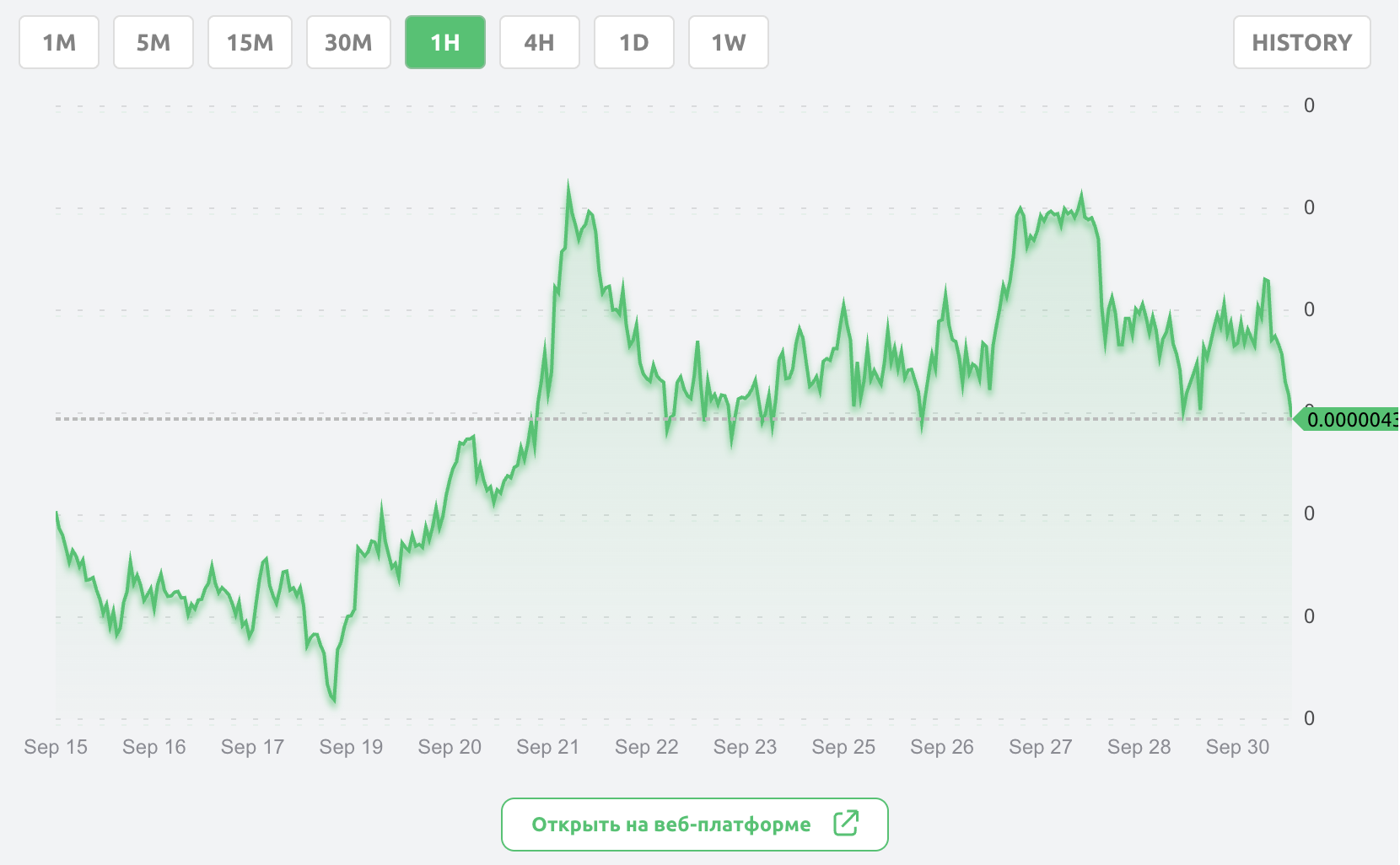Open the HISTORY view
This screenshot has width=1400, height=865.
coord(1301,42)
